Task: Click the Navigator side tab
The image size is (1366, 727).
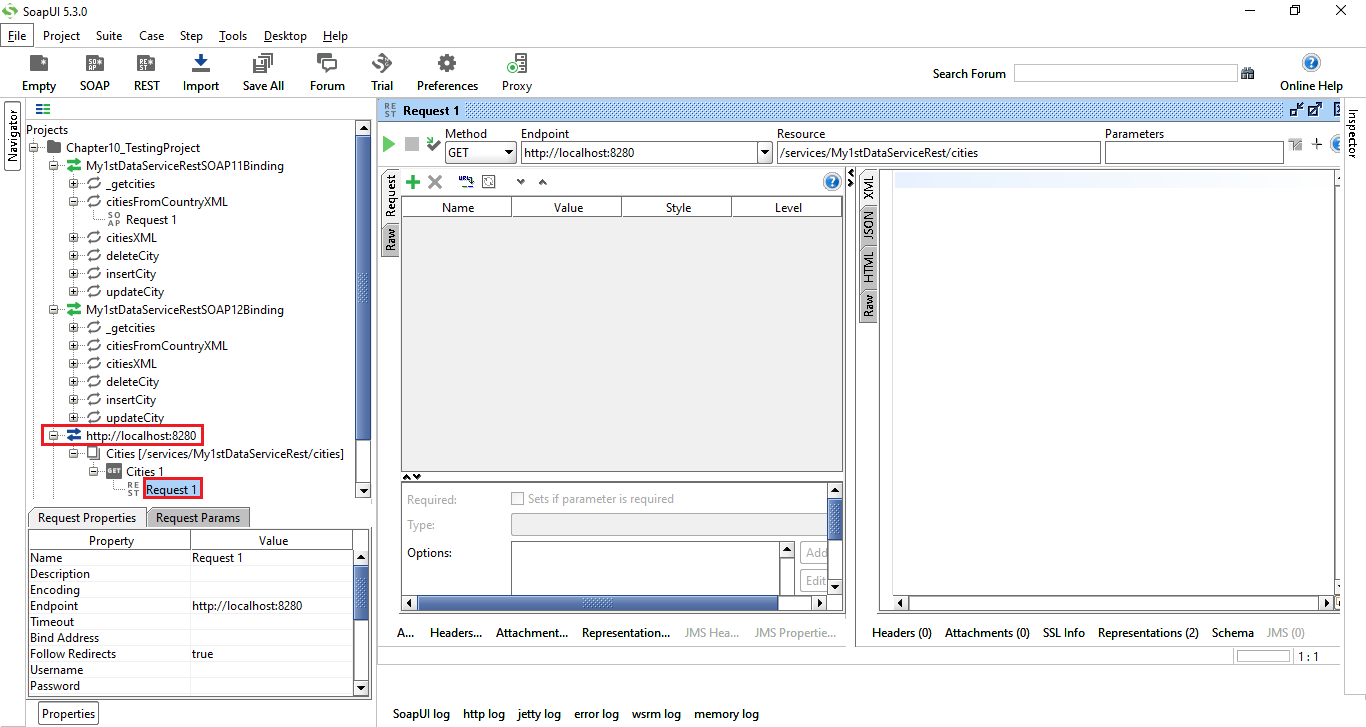Action: point(13,136)
